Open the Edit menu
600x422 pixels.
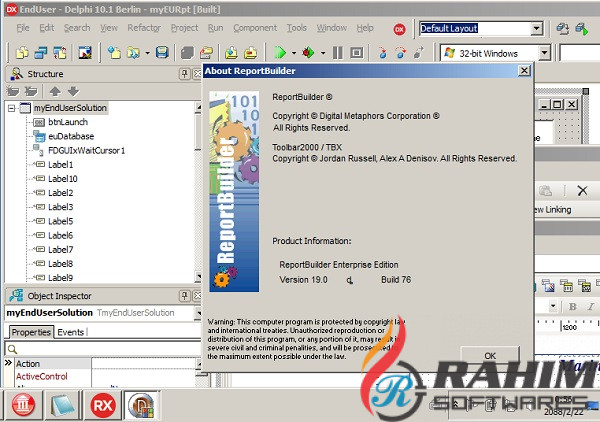point(47,28)
